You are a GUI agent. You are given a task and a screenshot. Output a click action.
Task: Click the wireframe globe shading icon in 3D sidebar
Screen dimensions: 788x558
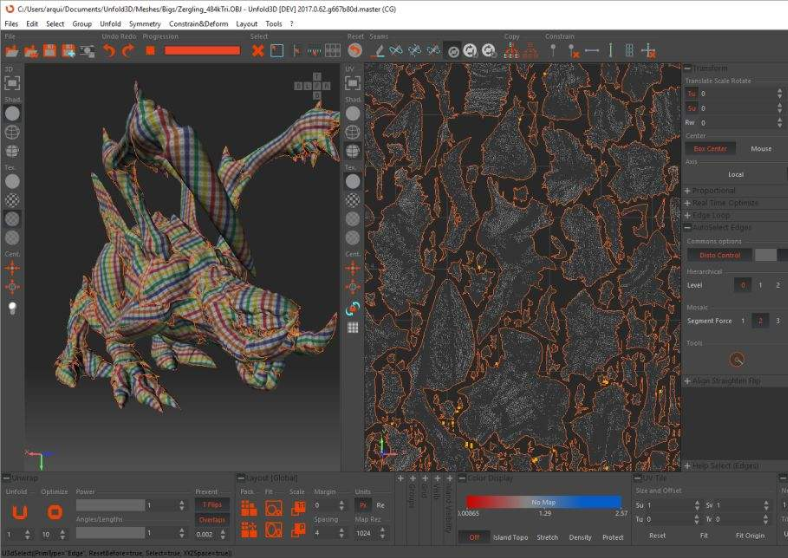pos(12,132)
